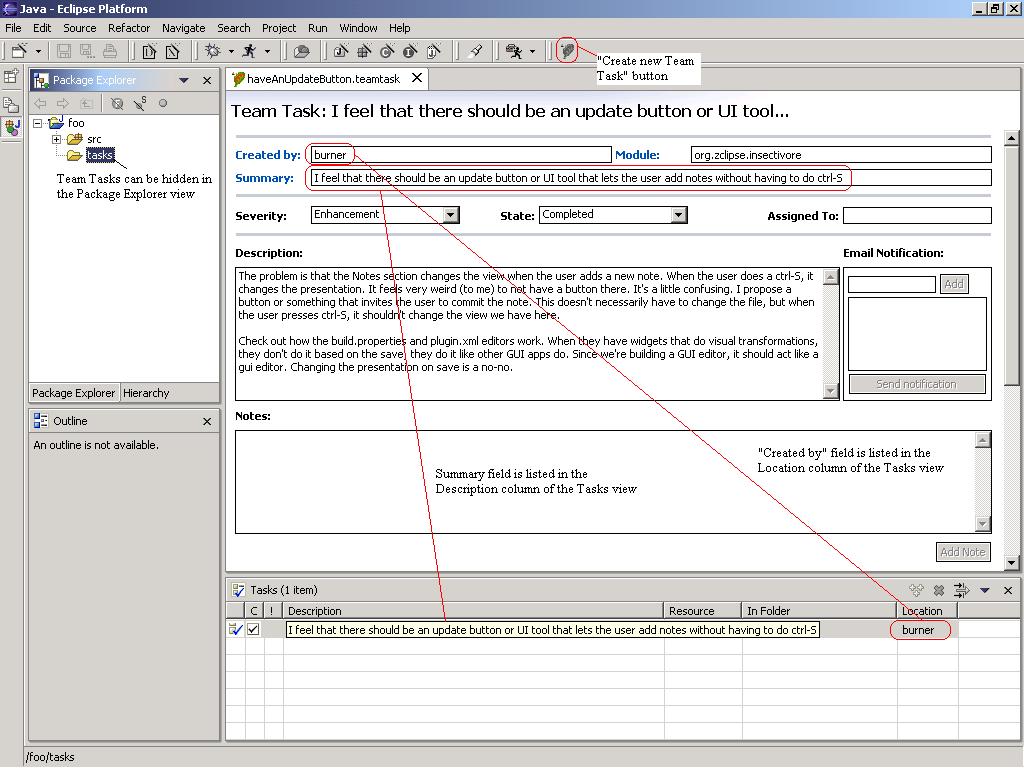
Task: Click the Summary input field
Action: tap(651, 178)
